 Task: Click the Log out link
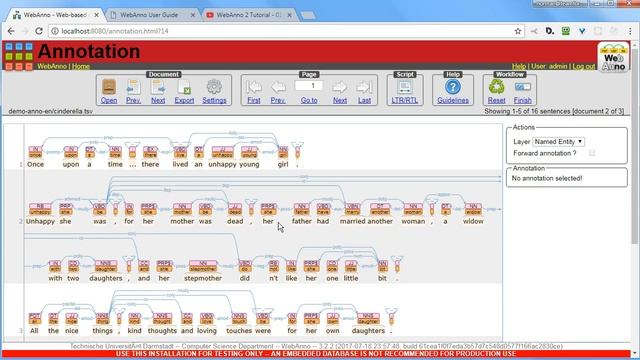coord(584,66)
